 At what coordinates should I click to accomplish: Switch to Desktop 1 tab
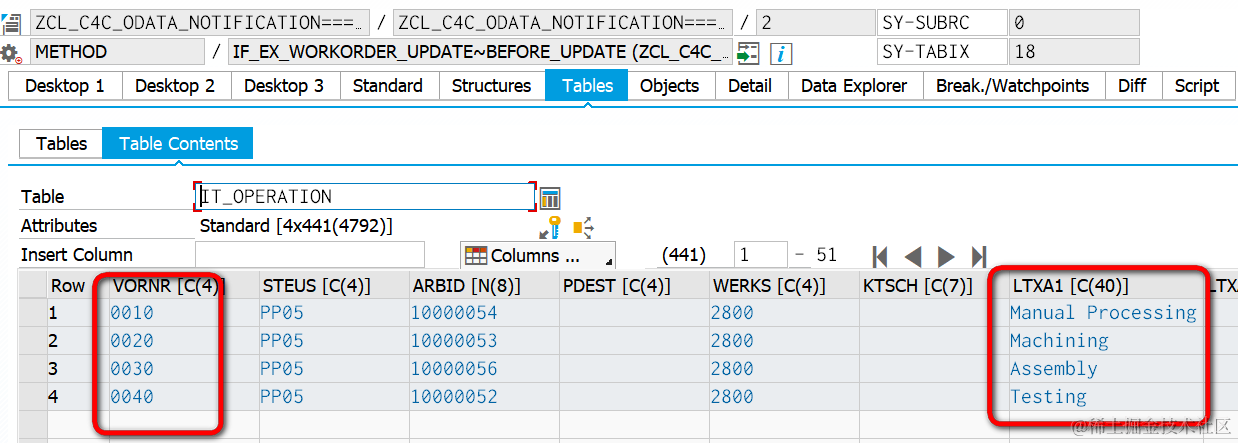[x=65, y=86]
